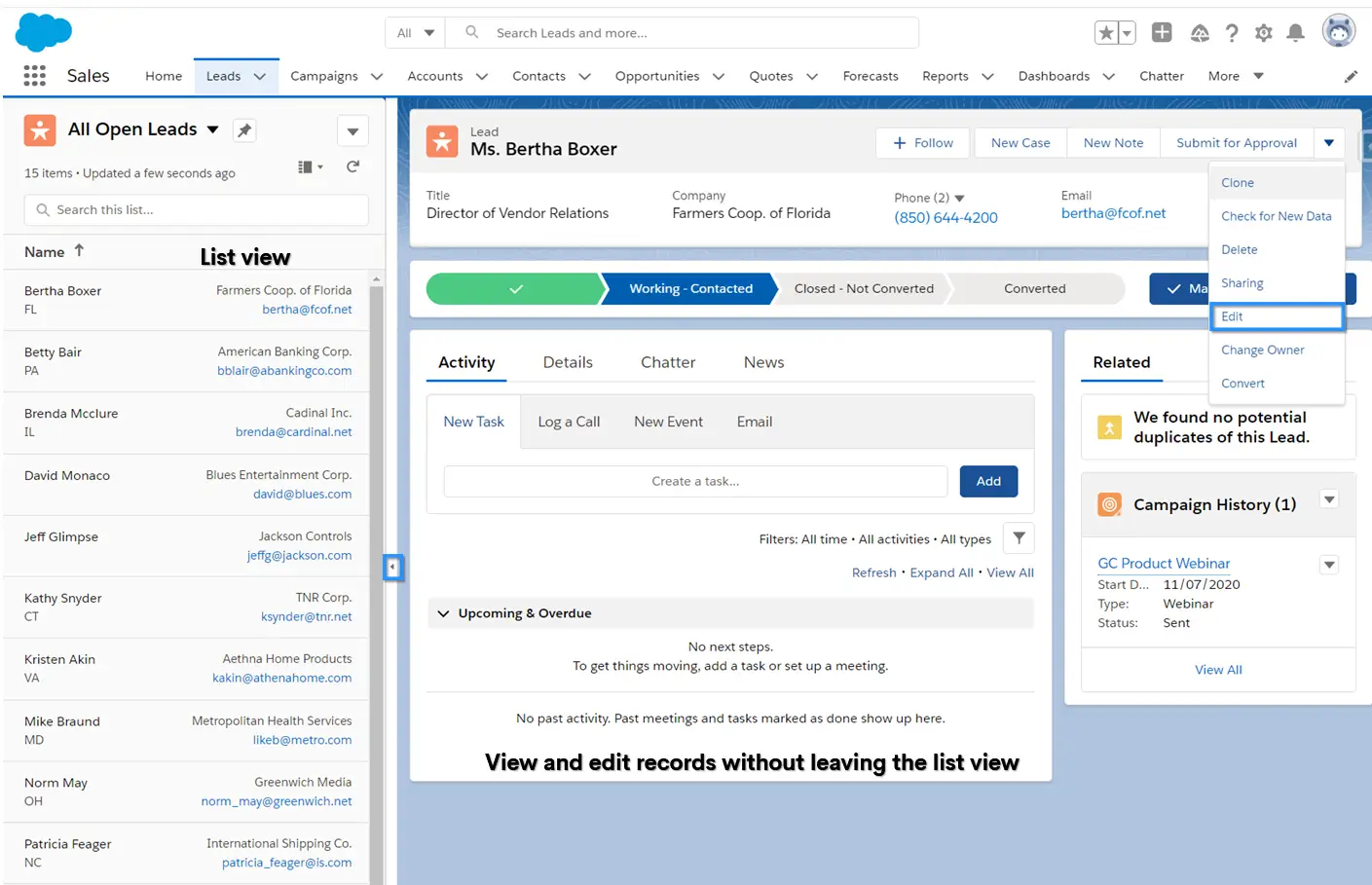Screen dimensions: 1372x885
Task: Toggle the record actions overflow dropdown
Action: 1329,143
